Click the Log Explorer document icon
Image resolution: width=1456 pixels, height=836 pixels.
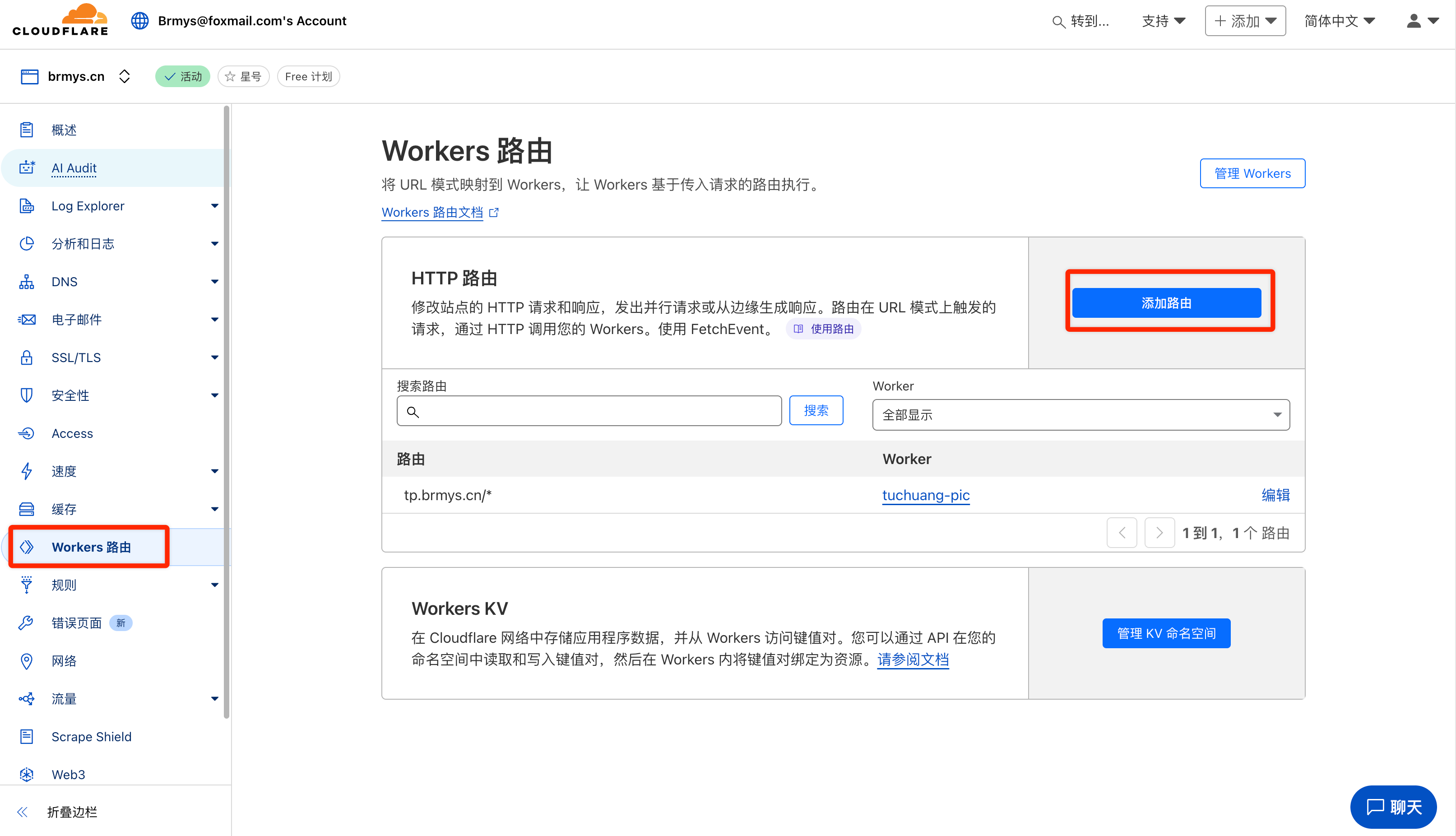point(26,205)
